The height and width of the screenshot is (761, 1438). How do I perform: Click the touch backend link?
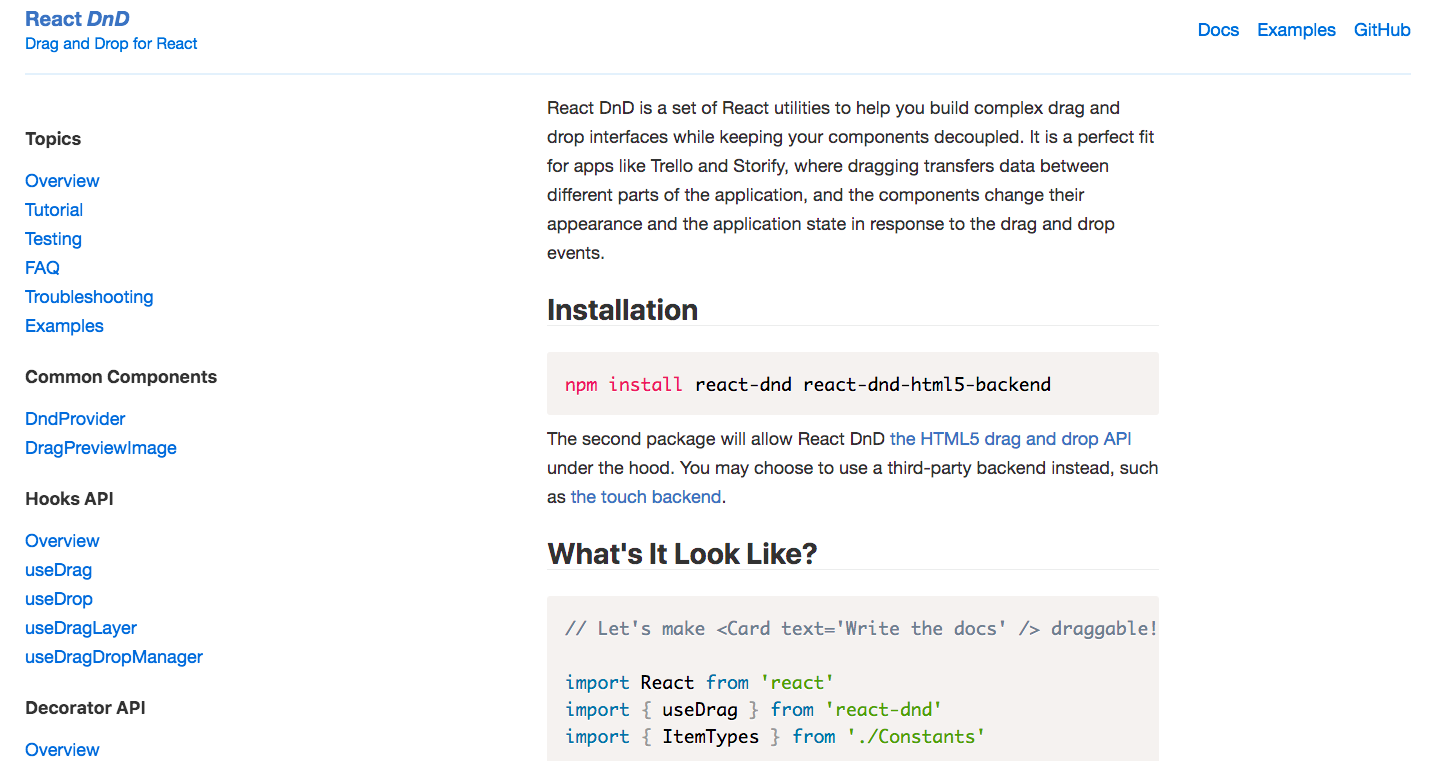[645, 497]
